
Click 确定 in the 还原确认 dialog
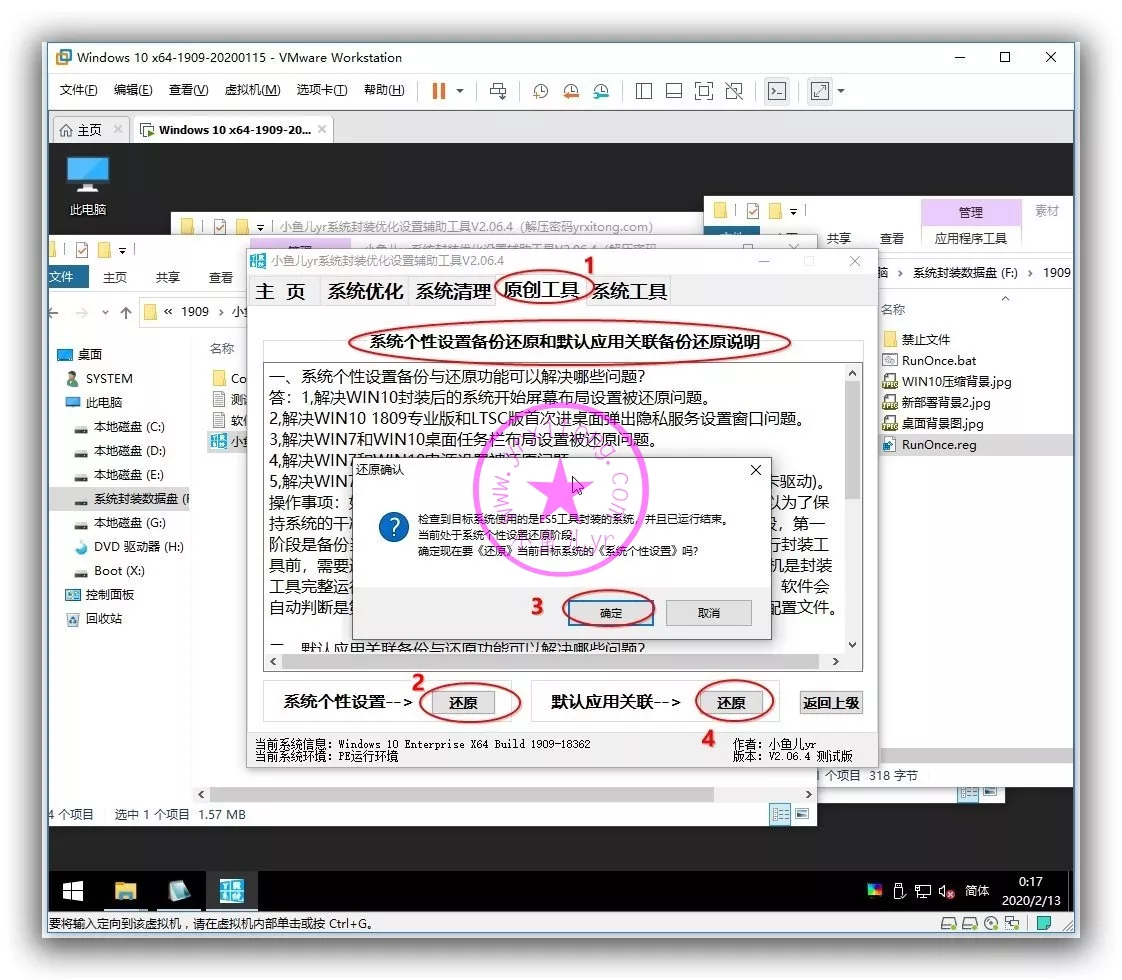(x=610, y=613)
